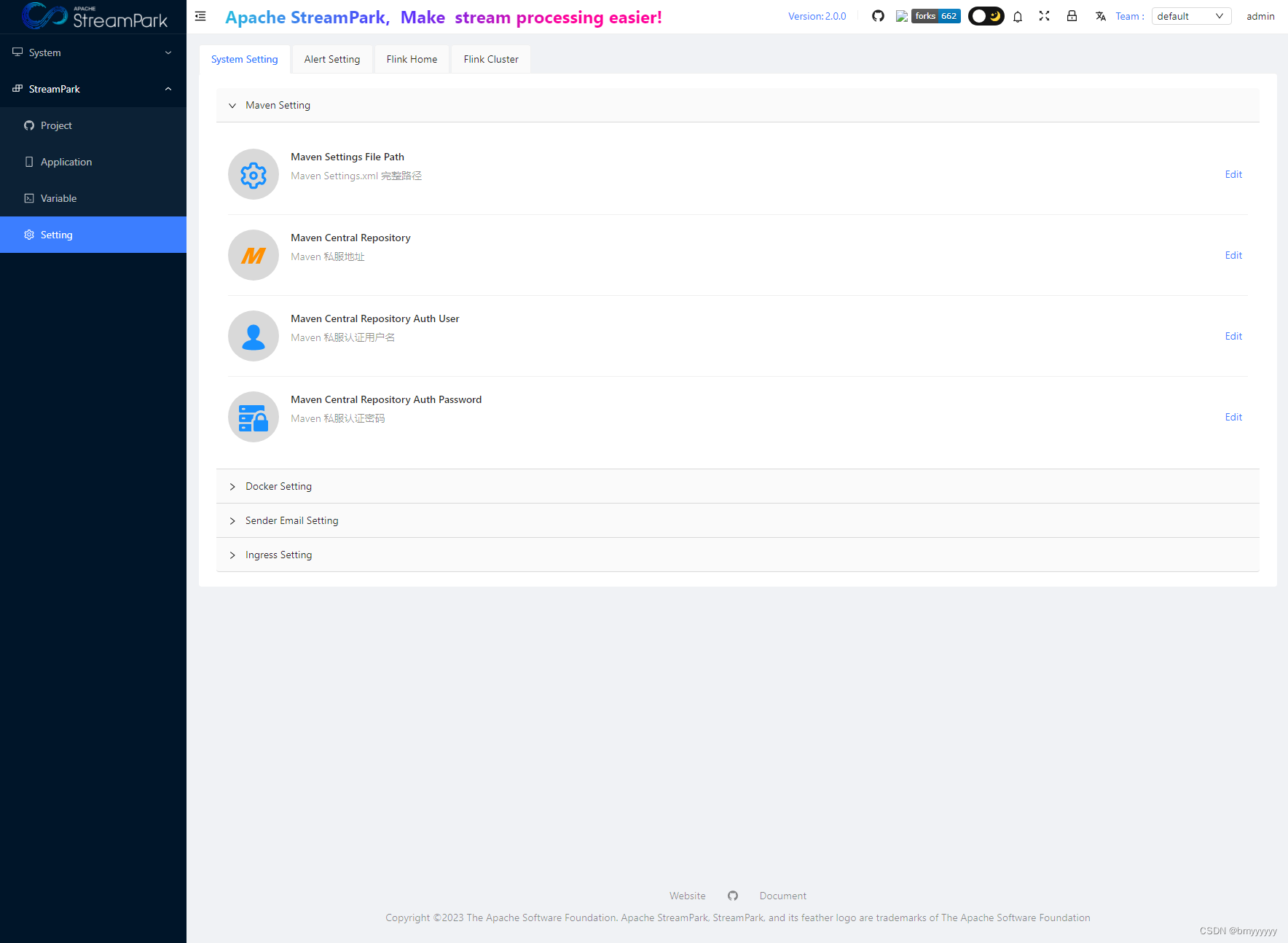Change language with the translate icon

click(x=1100, y=16)
